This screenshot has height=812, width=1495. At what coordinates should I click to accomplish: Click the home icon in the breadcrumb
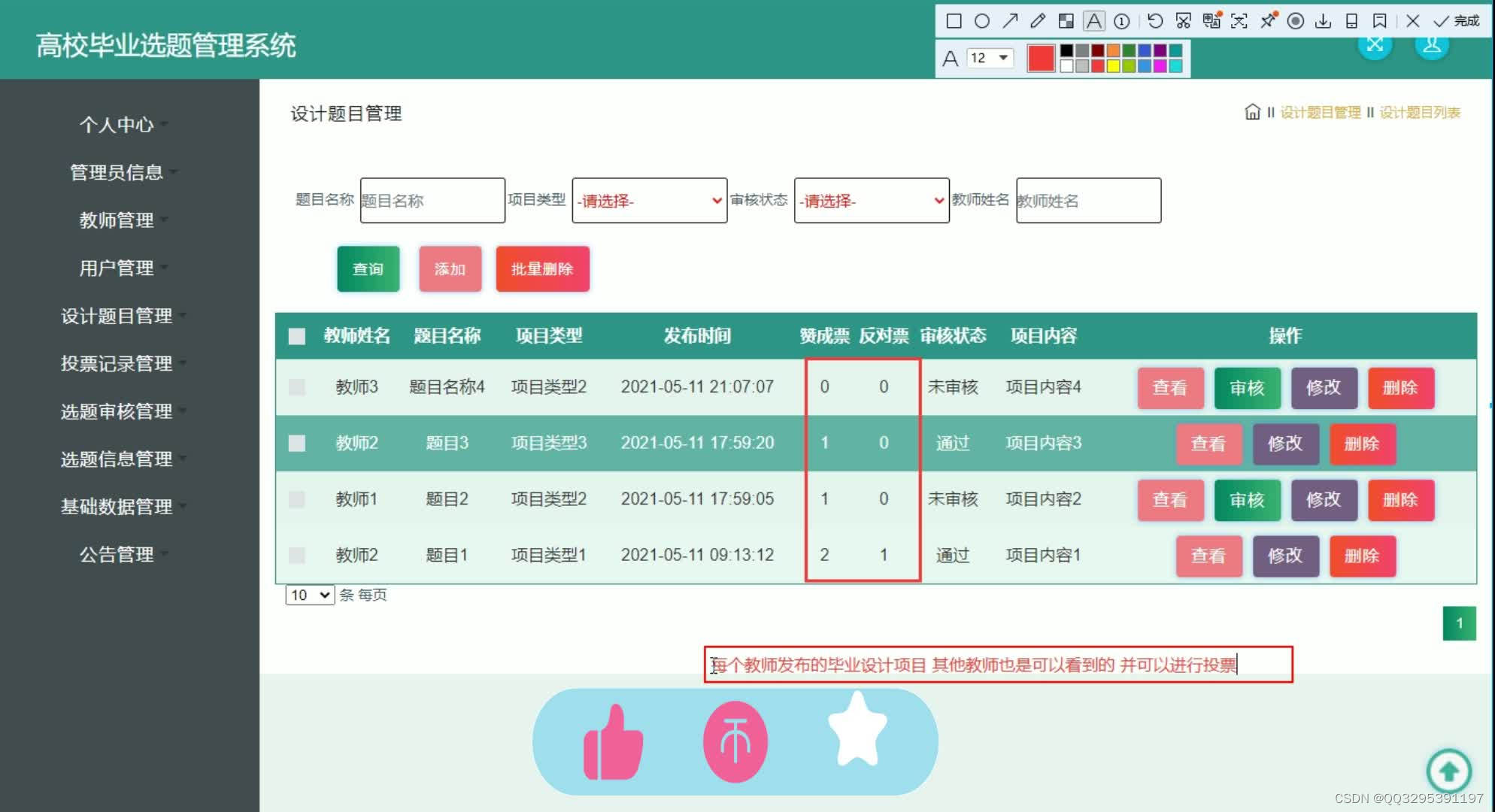point(1252,112)
